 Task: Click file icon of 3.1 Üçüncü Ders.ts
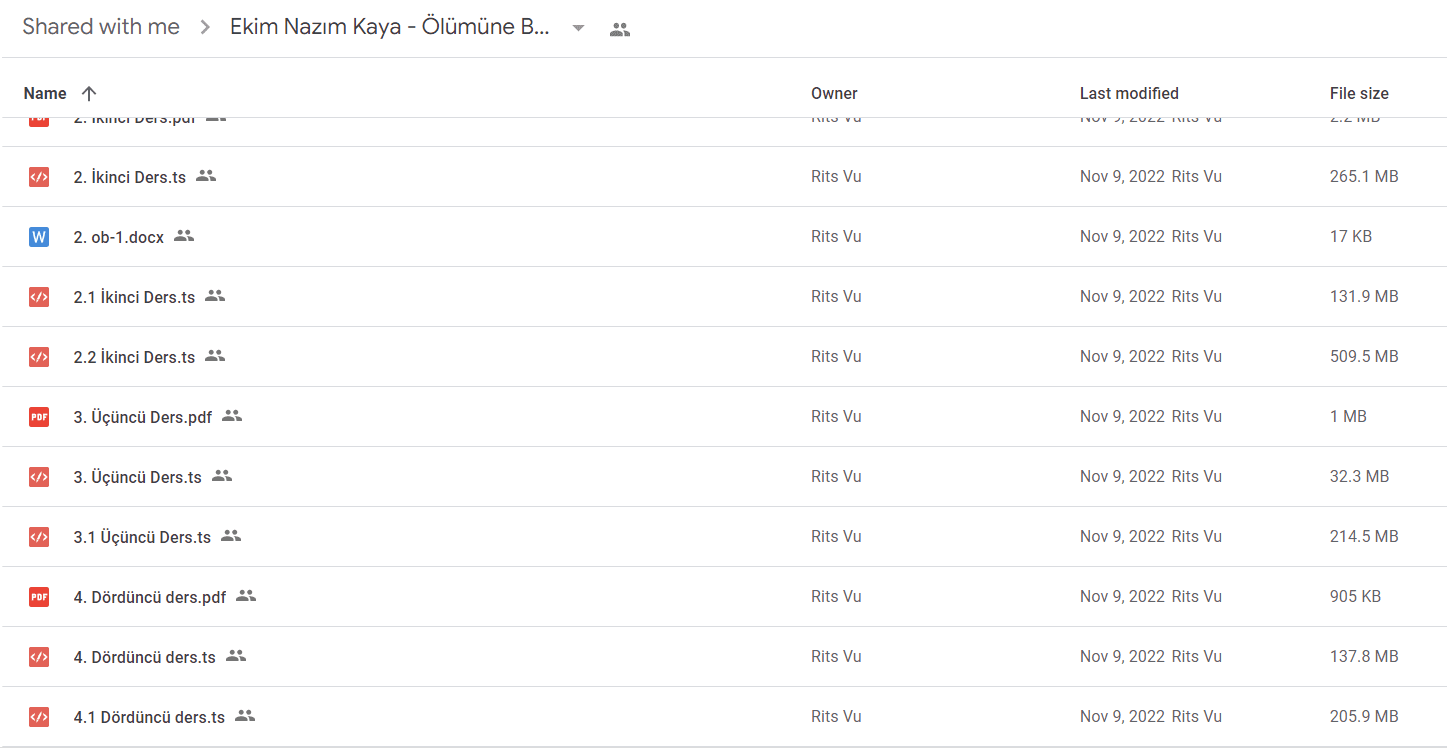pos(39,537)
